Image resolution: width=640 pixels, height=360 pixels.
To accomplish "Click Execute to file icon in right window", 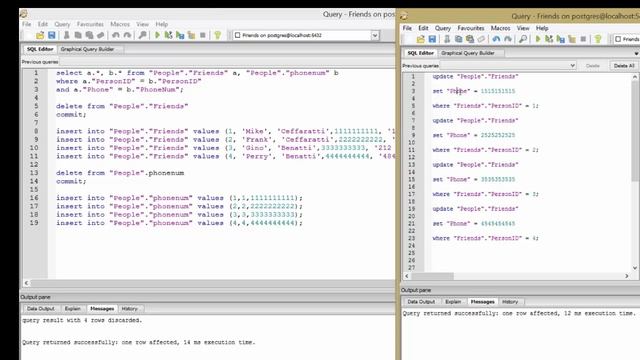I will coord(560,39).
